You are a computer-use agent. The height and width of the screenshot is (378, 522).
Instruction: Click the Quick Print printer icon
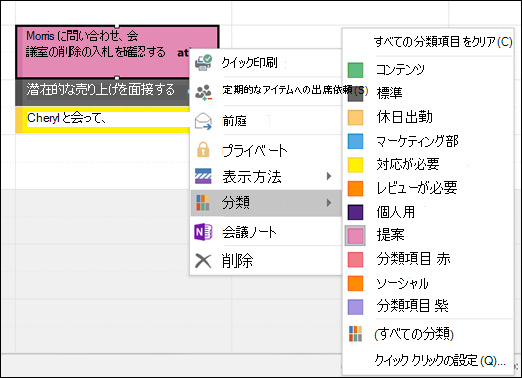pos(203,63)
